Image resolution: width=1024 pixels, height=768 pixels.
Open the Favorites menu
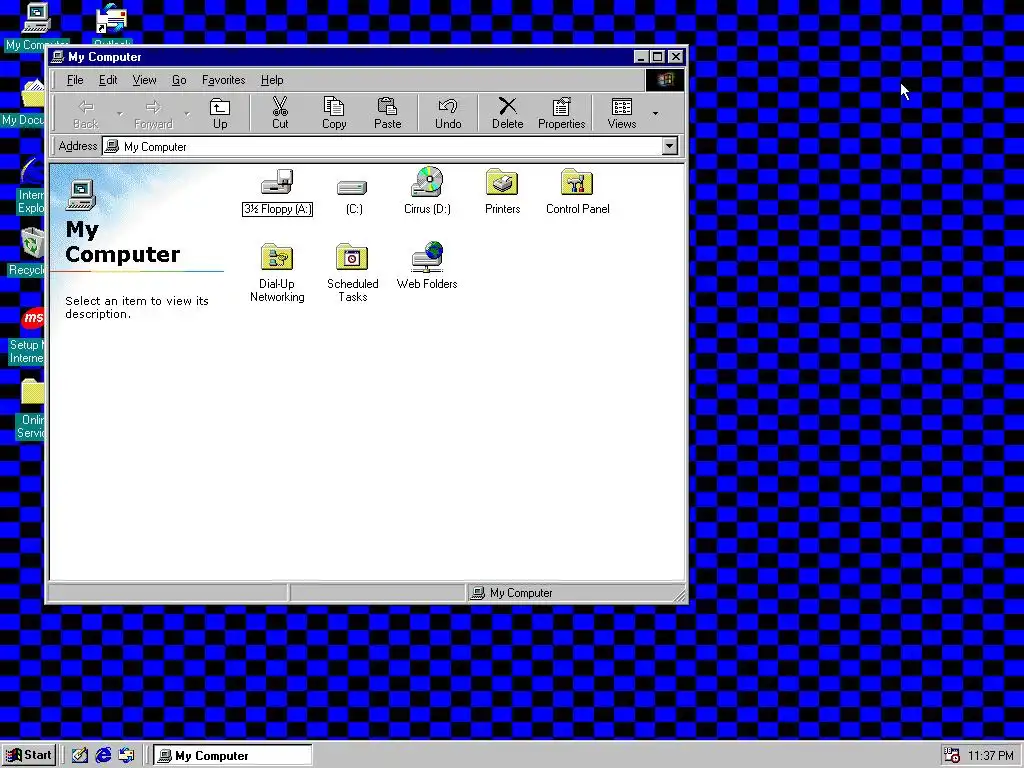(223, 80)
